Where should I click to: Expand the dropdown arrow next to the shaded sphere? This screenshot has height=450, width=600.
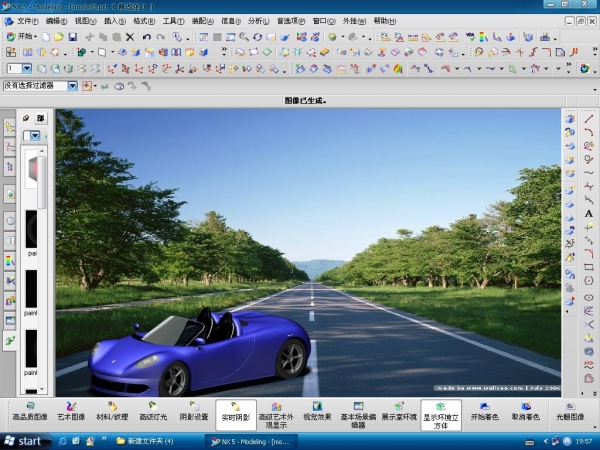pyautogui.click(x=343, y=37)
